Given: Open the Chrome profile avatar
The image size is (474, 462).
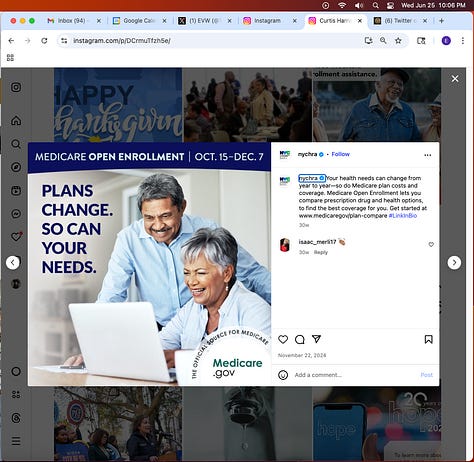Looking at the screenshot, I should (x=446, y=41).
